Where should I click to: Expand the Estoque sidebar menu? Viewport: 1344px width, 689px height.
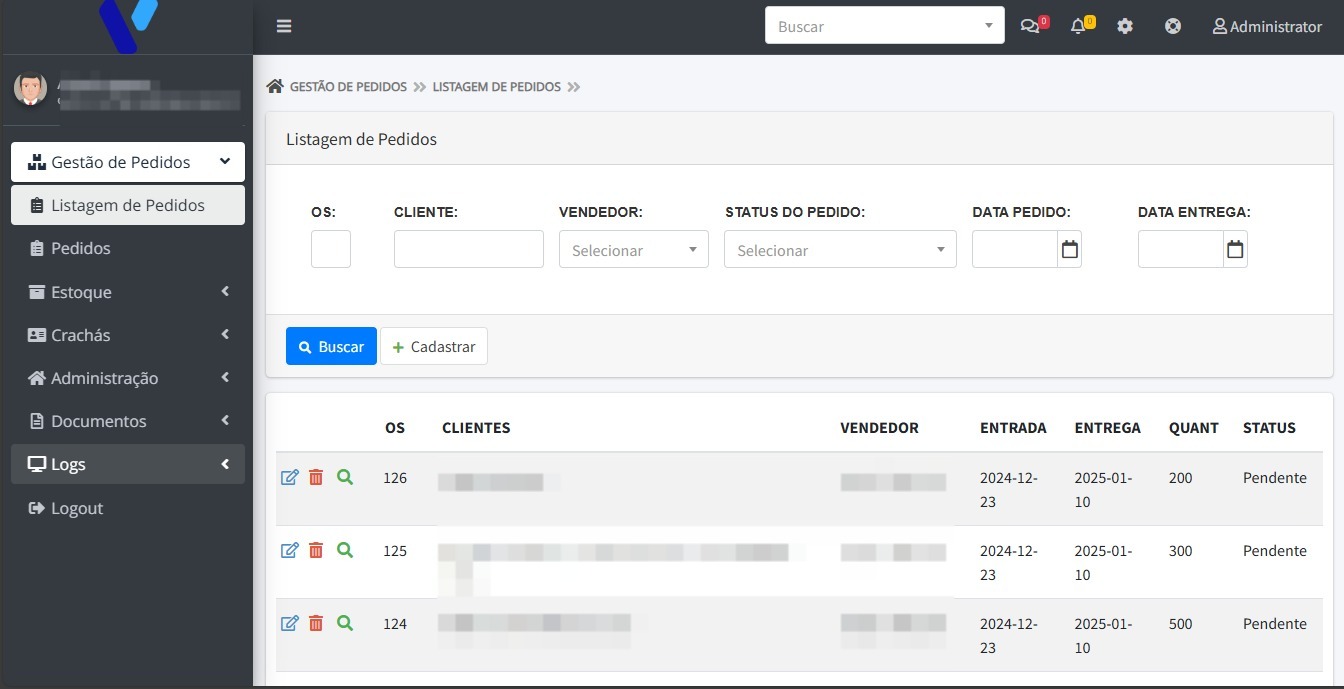(x=128, y=292)
